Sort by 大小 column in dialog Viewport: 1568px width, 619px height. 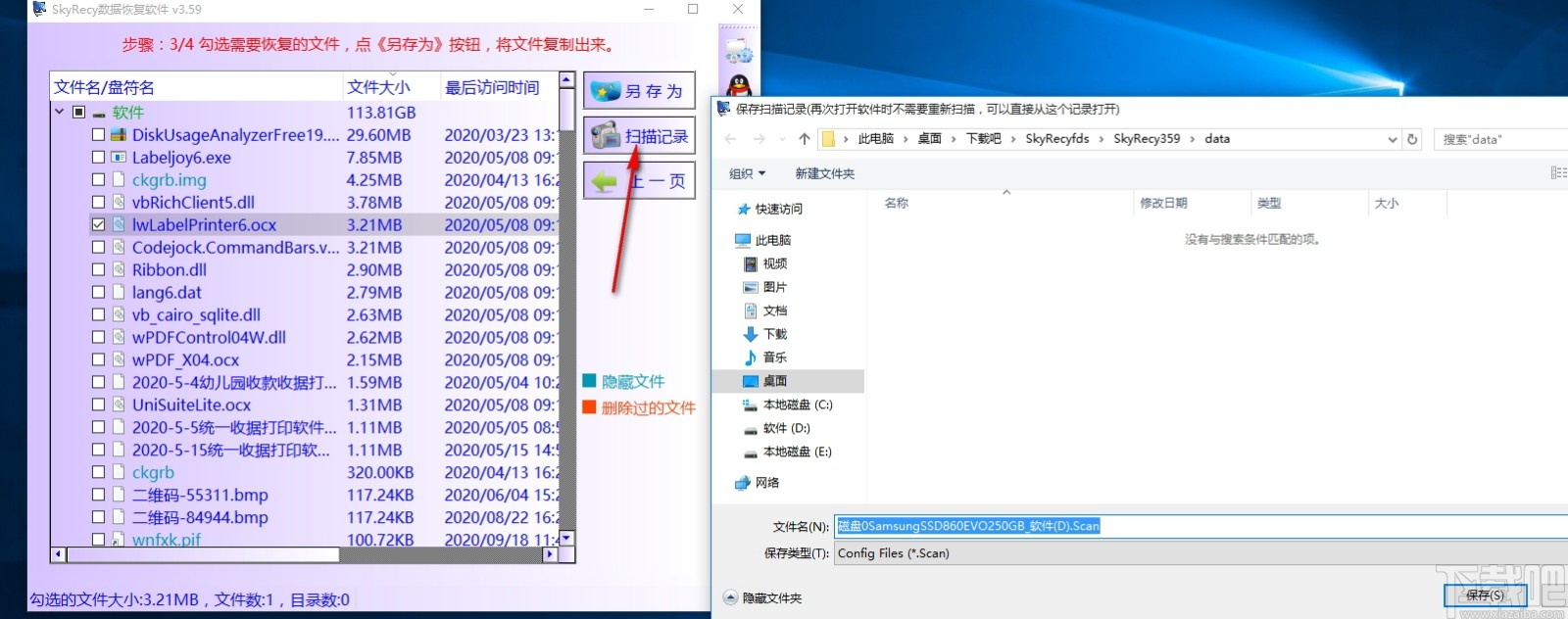point(1407,203)
